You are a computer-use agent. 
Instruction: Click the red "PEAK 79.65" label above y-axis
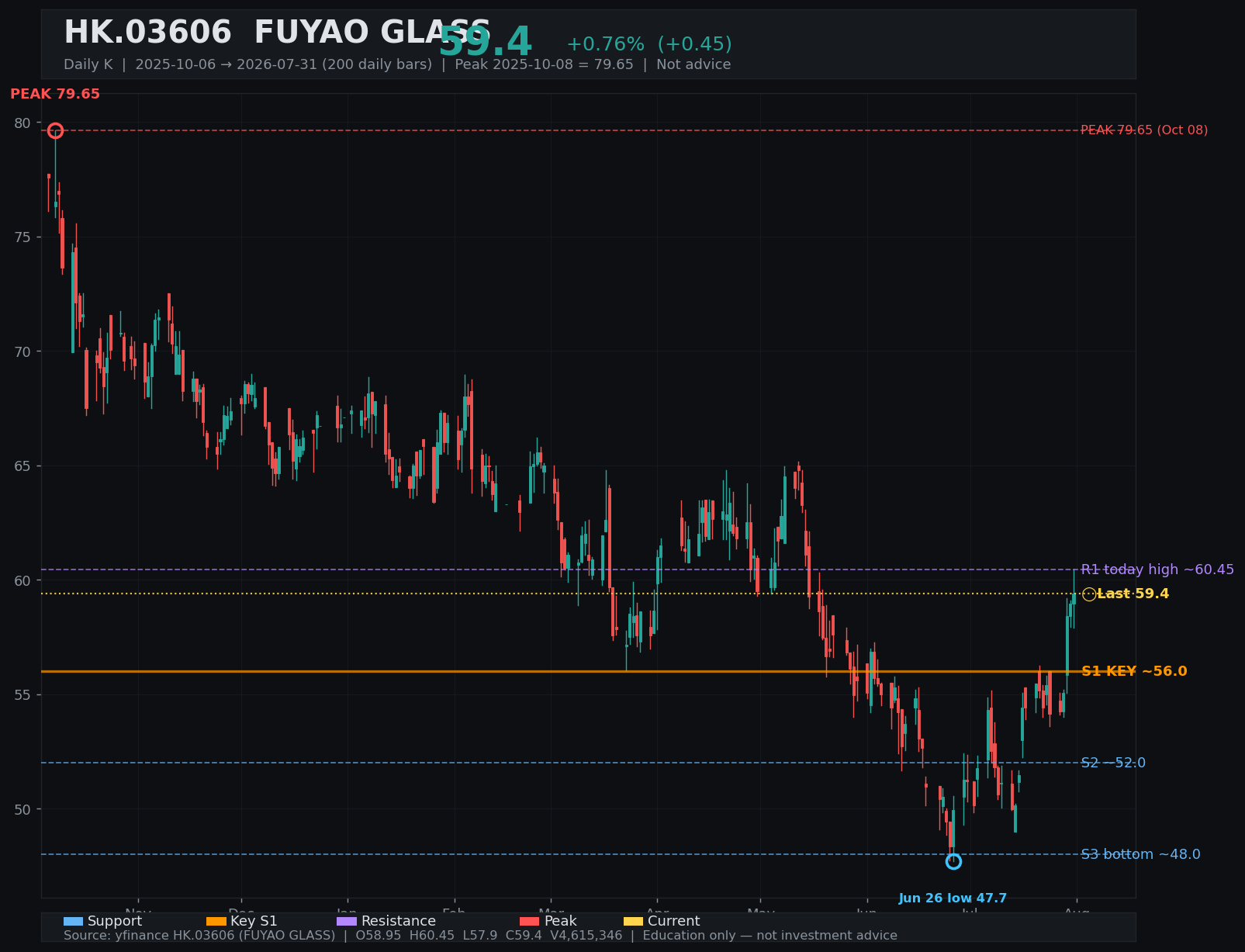tap(55, 94)
